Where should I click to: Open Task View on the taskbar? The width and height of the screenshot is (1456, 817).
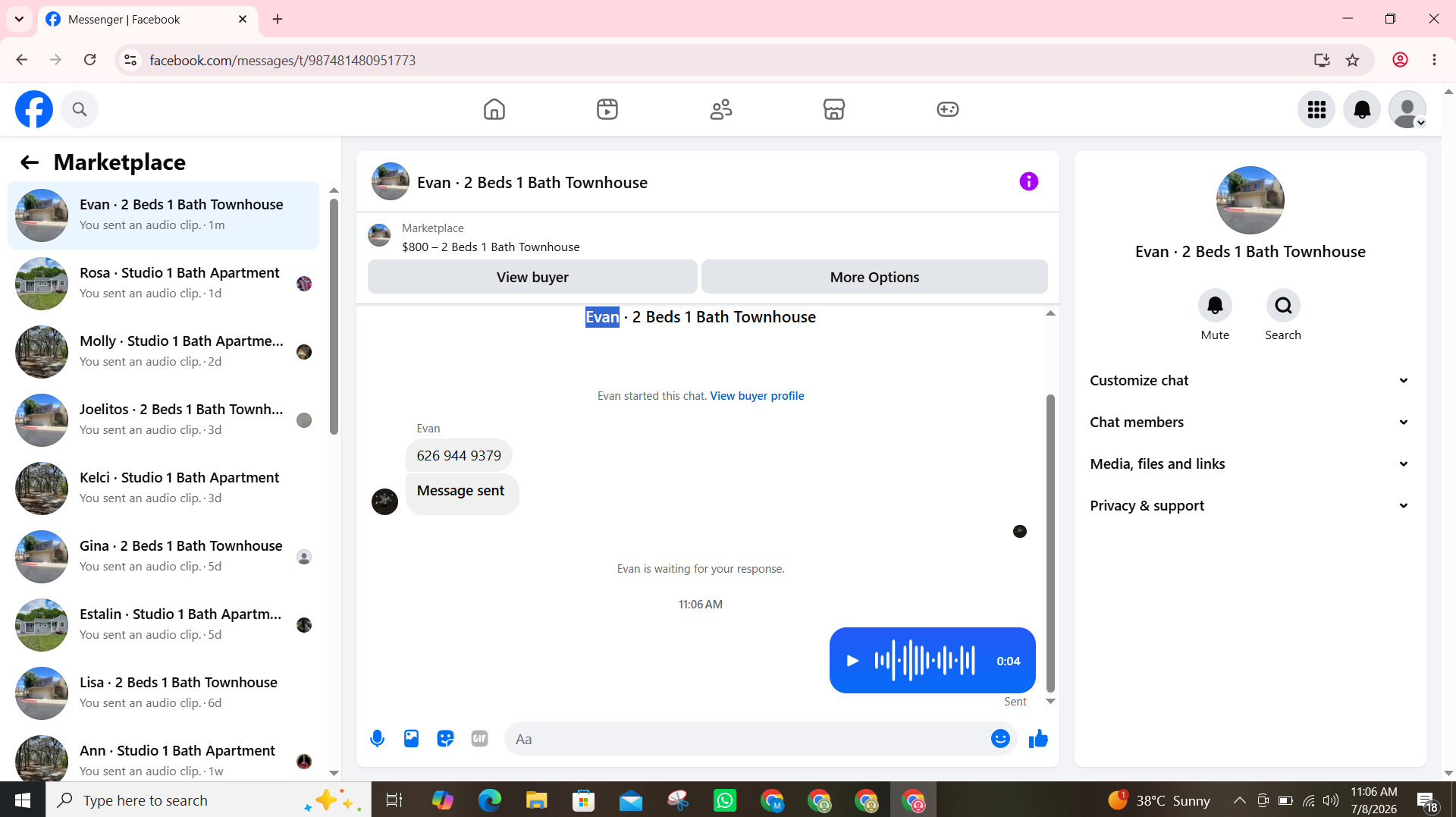[x=394, y=800]
